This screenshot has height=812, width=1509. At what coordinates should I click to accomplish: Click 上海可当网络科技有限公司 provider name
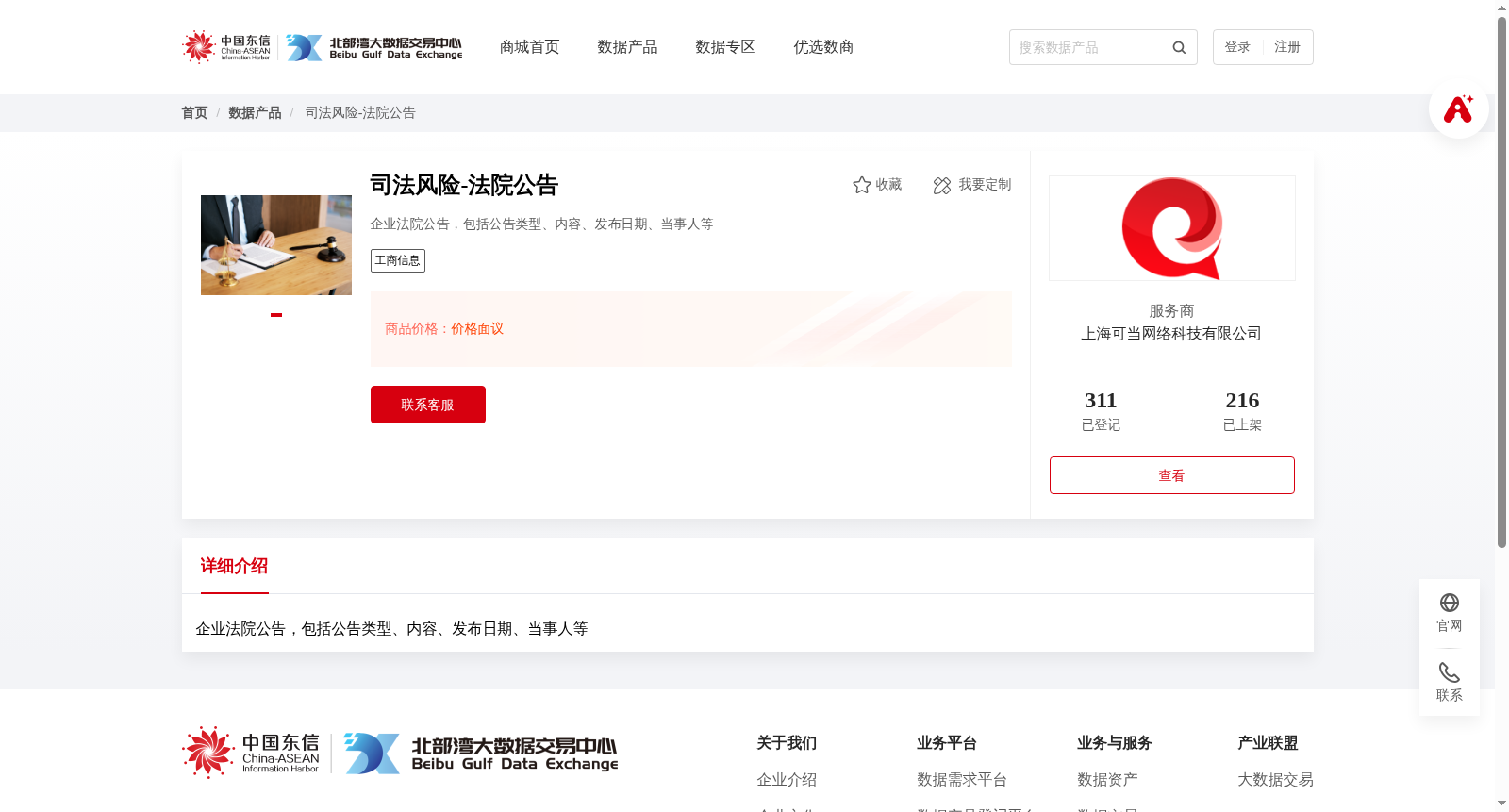1171,334
